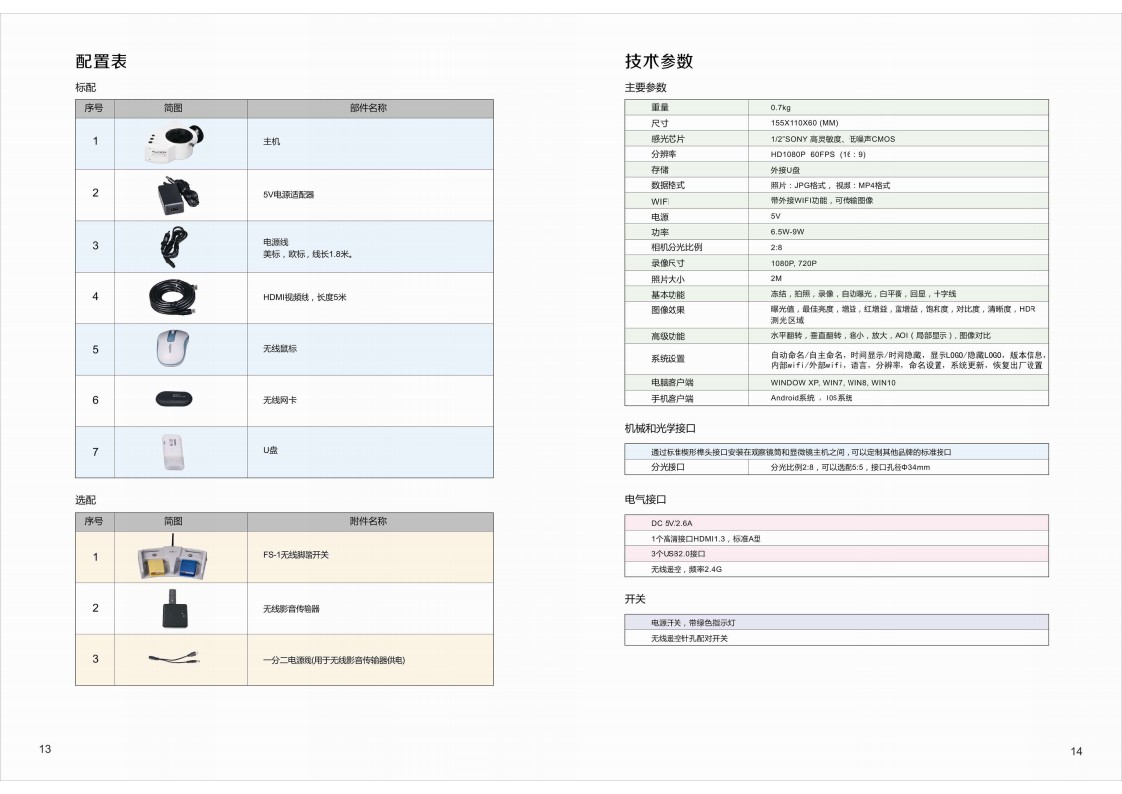The height and width of the screenshot is (794, 1122).
Task: Click the white U盘 flash drive image
Action: [171, 451]
